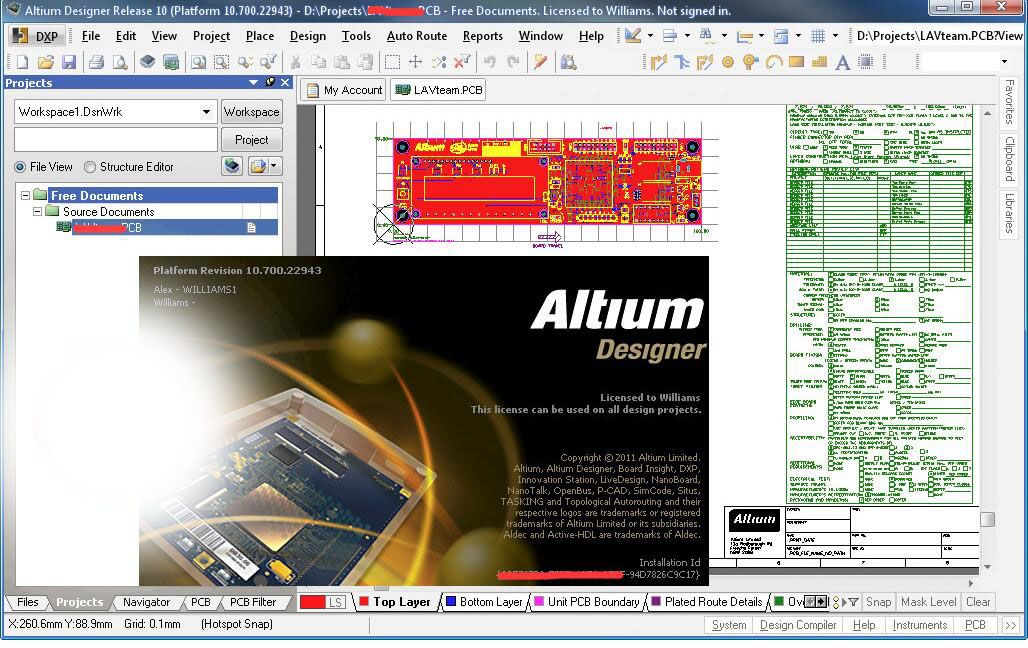Open the Design menu
Screen dimensions: 1028x648
[x=307, y=36]
